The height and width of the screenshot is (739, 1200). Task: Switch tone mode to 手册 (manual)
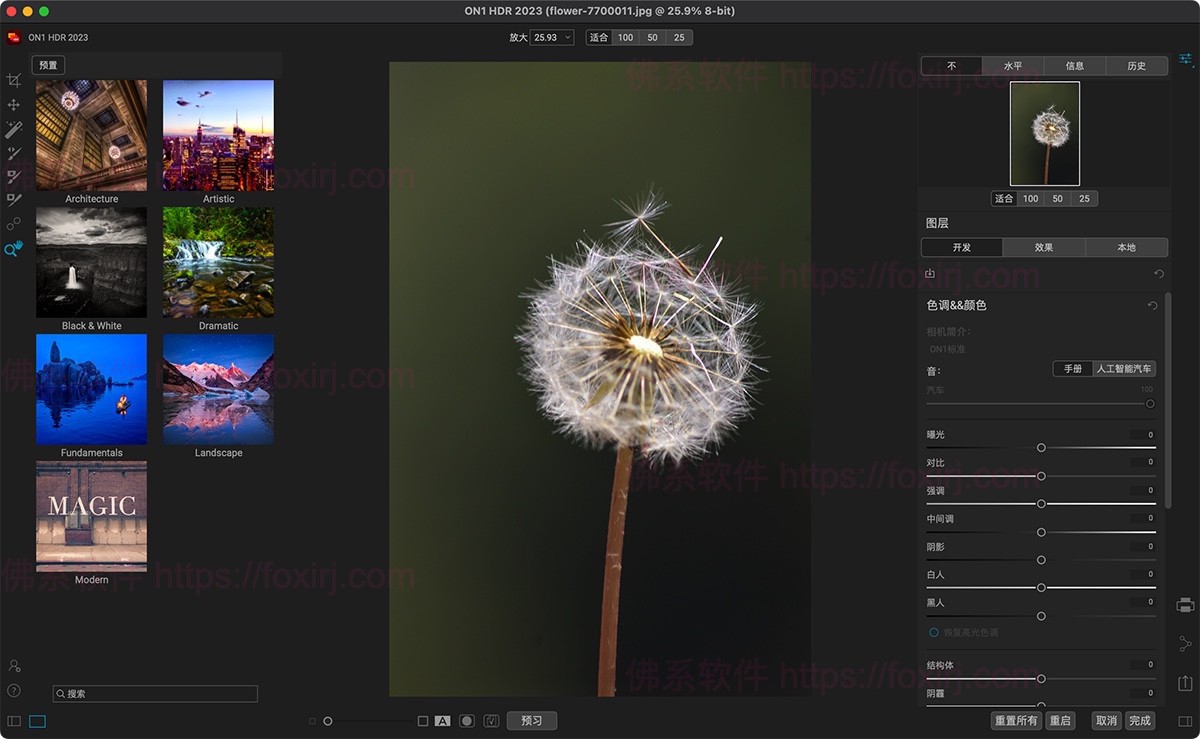point(1072,369)
